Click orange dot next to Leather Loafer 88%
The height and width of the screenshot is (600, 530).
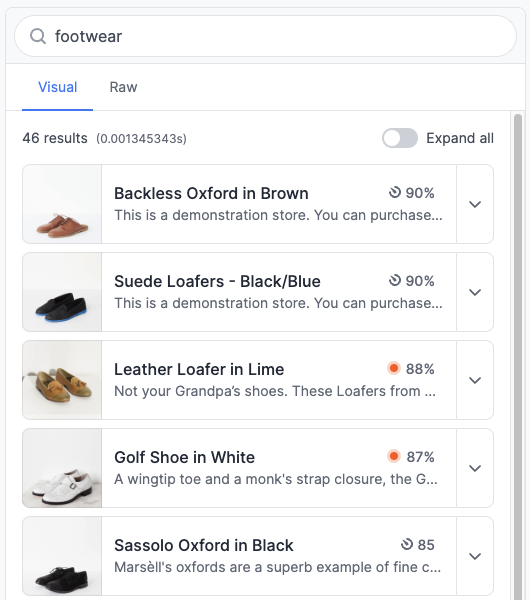[393, 368]
